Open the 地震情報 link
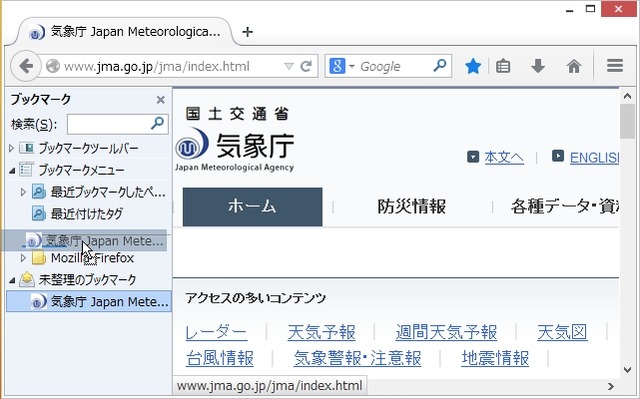Viewport: 640px width, 399px height. click(495, 358)
